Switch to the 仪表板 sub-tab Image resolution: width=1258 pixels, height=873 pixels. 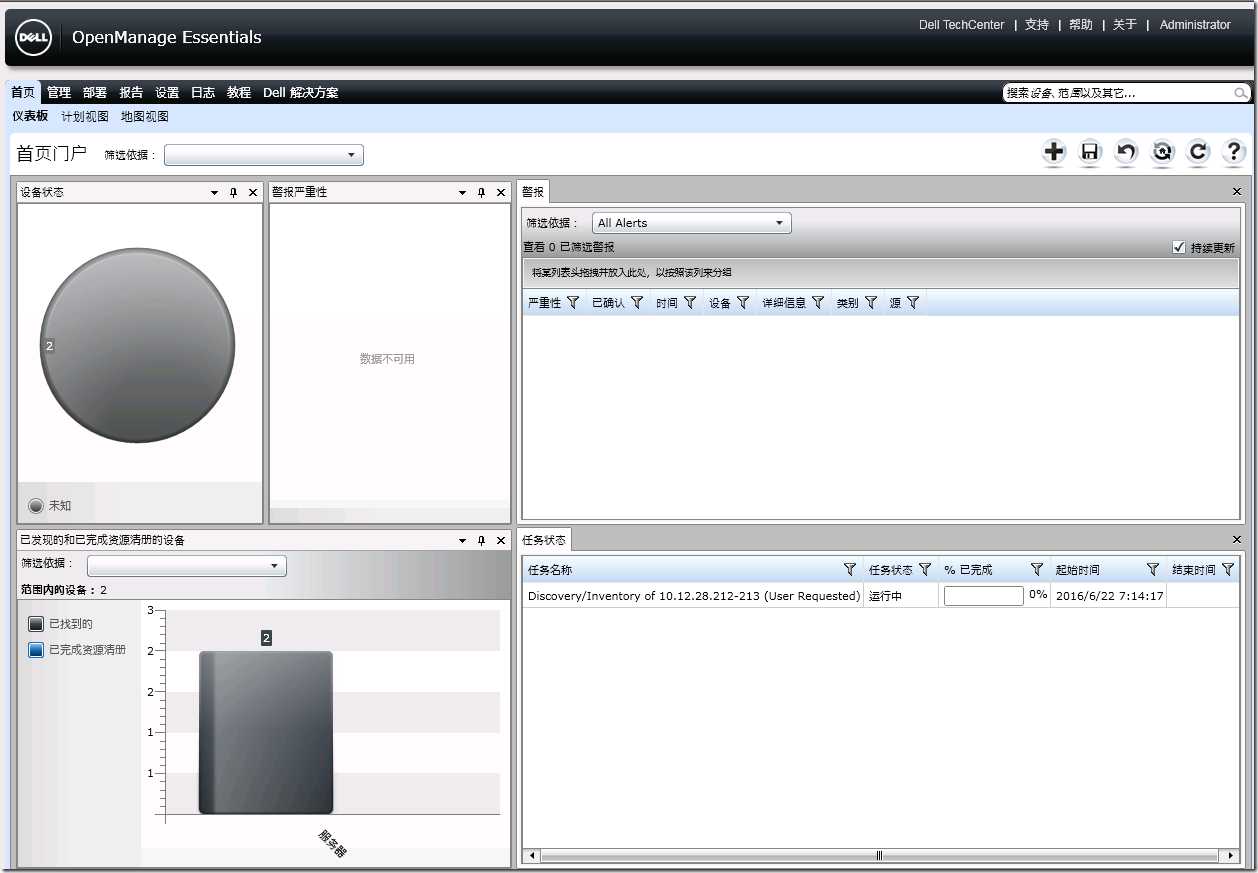click(30, 116)
